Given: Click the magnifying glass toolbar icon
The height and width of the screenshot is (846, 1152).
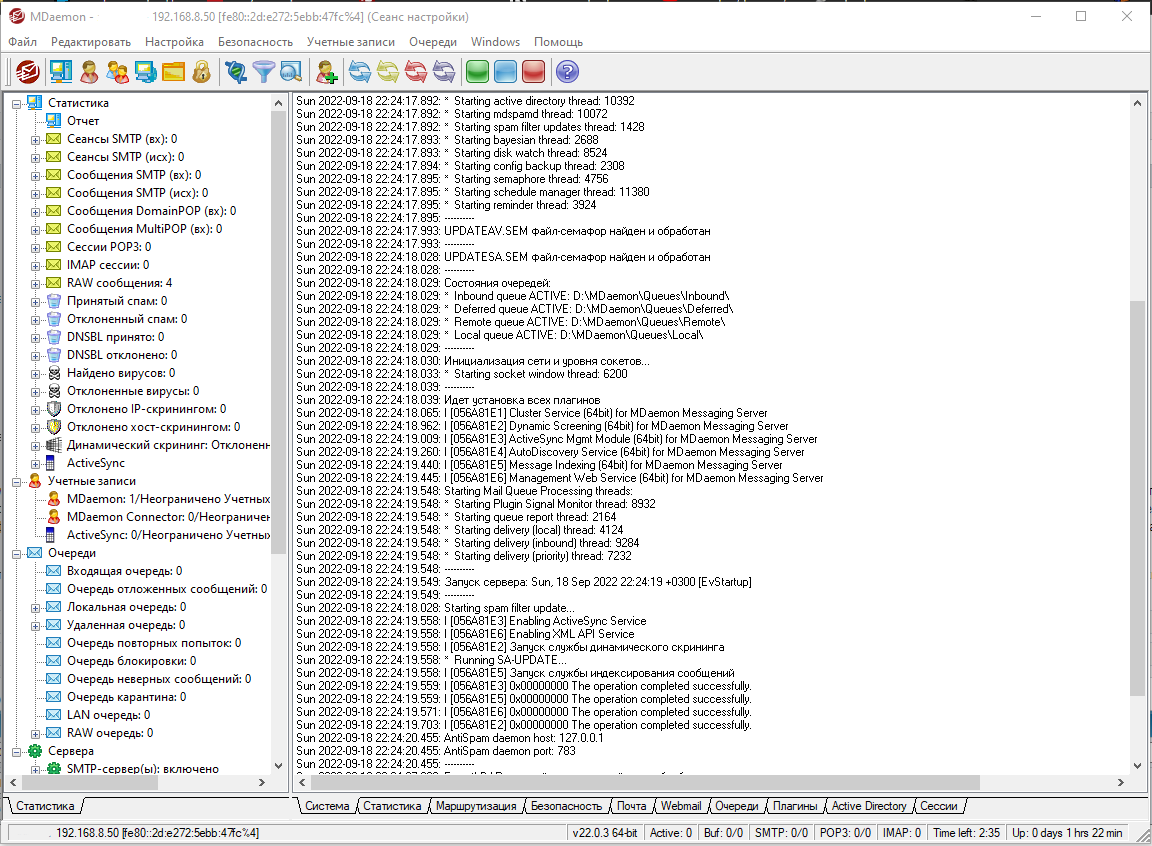Looking at the screenshot, I should [x=291, y=72].
